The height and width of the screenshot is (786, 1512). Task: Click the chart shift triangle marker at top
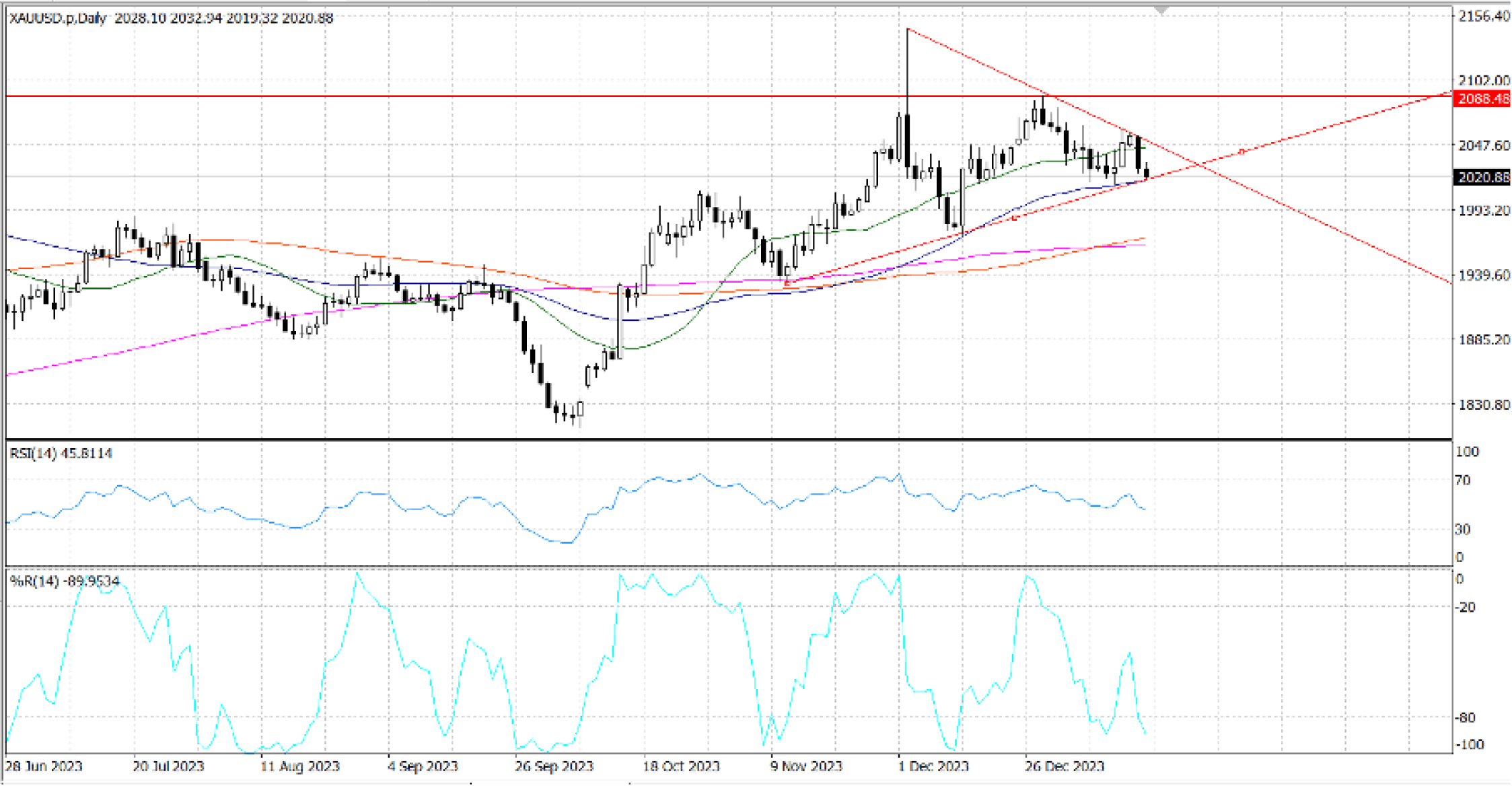coord(1161,10)
